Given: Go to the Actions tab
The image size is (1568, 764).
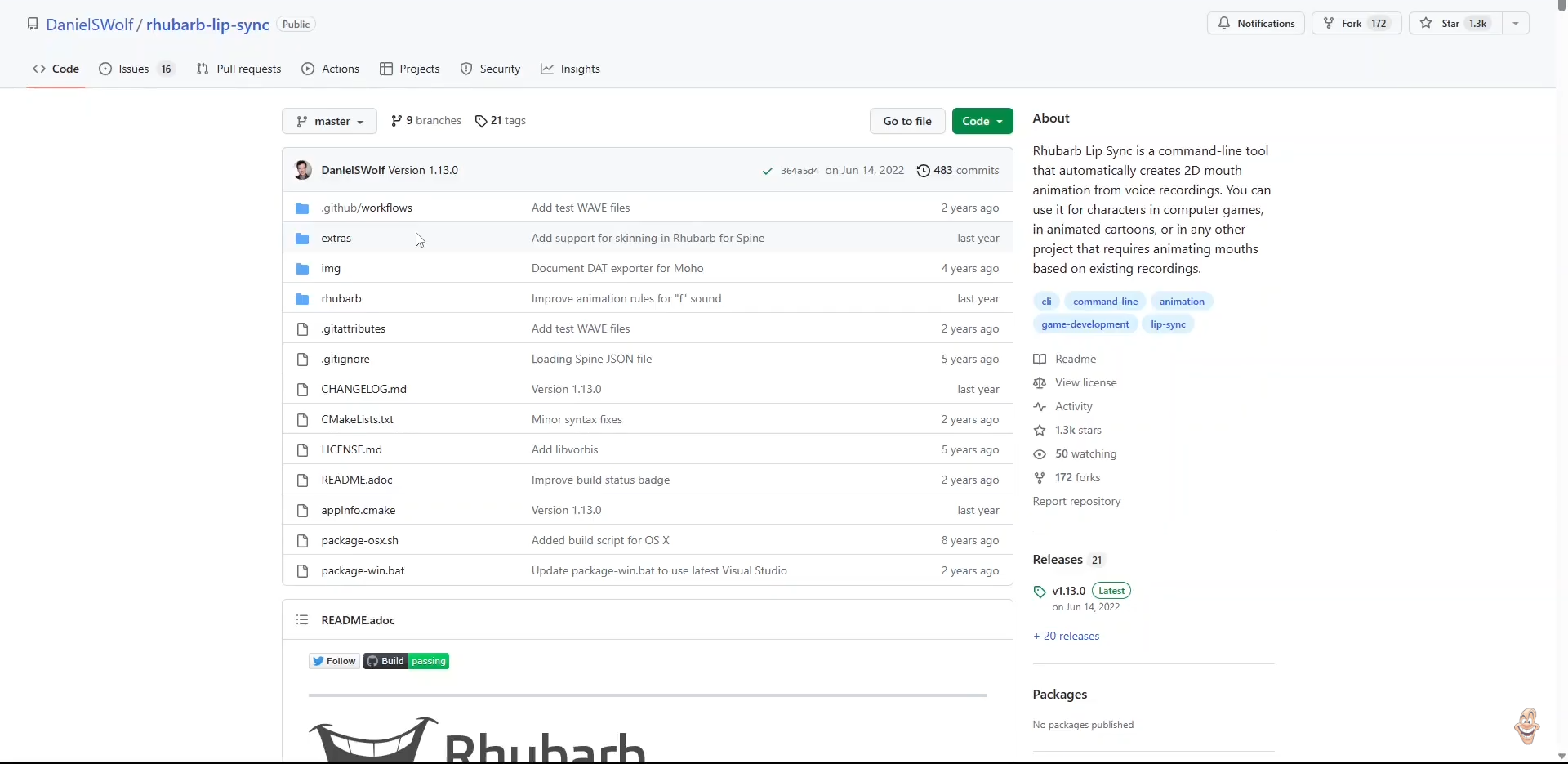Looking at the screenshot, I should [x=331, y=69].
